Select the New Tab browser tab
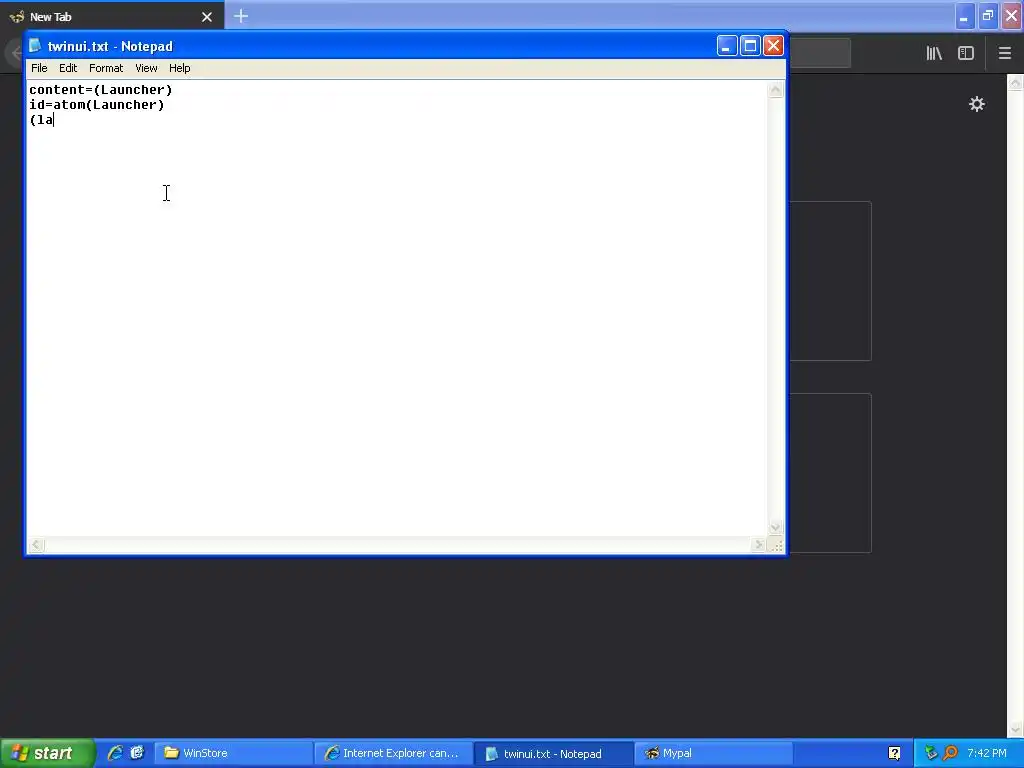Viewport: 1024px width, 768px height. (112, 16)
